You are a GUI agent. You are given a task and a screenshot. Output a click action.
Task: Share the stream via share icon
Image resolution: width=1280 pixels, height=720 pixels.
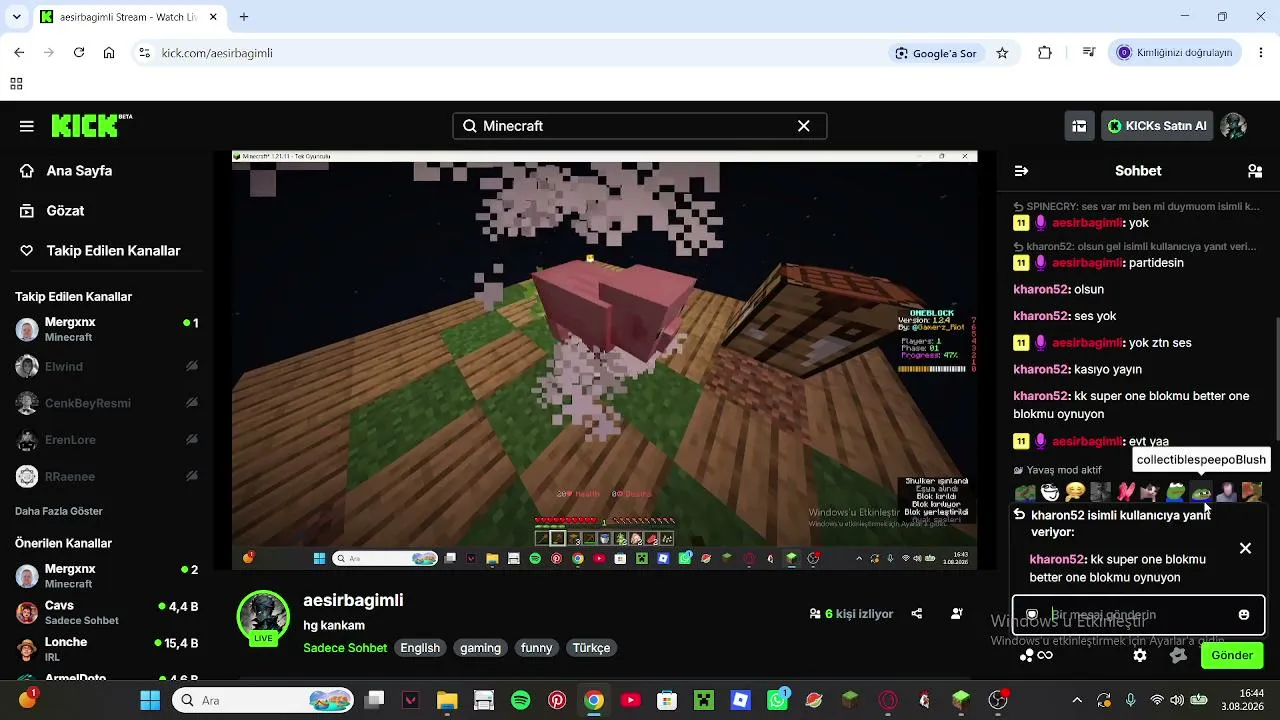(917, 614)
